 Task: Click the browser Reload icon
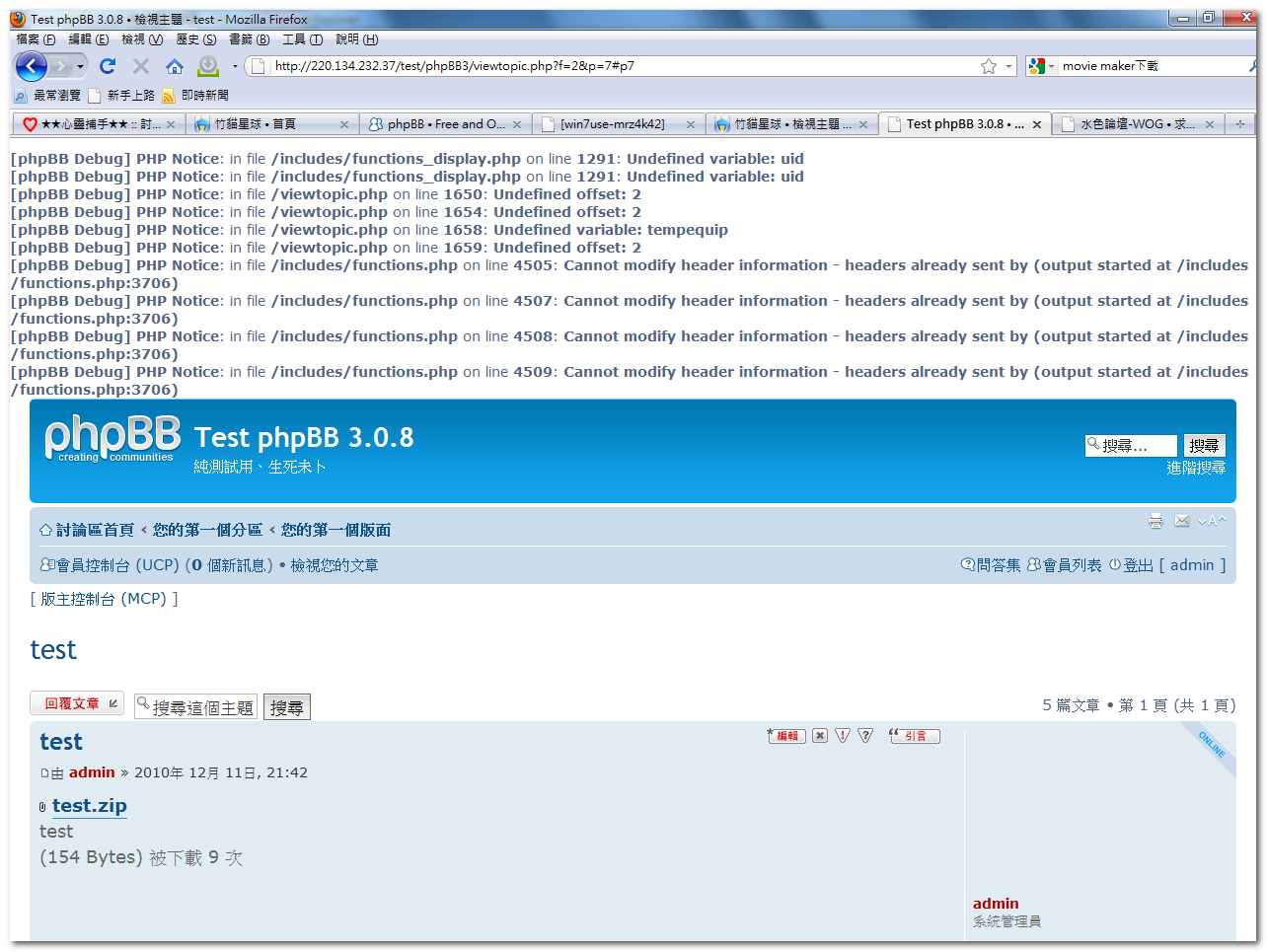click(108, 66)
